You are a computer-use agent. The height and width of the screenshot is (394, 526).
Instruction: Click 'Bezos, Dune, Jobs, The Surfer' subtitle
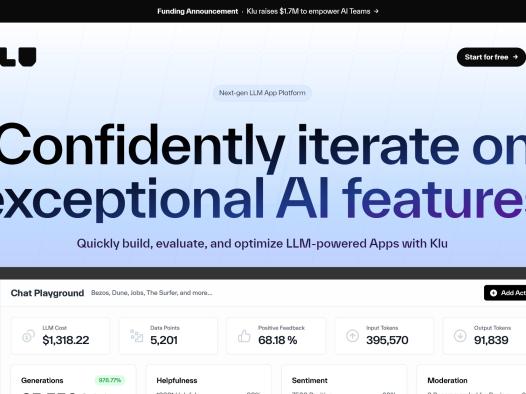pyautogui.click(x=152, y=293)
